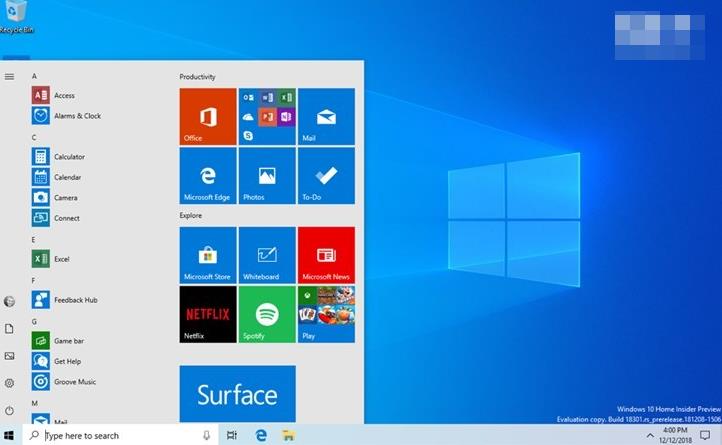
Task: Launch Groove Music from the app list
Action: pos(64,381)
